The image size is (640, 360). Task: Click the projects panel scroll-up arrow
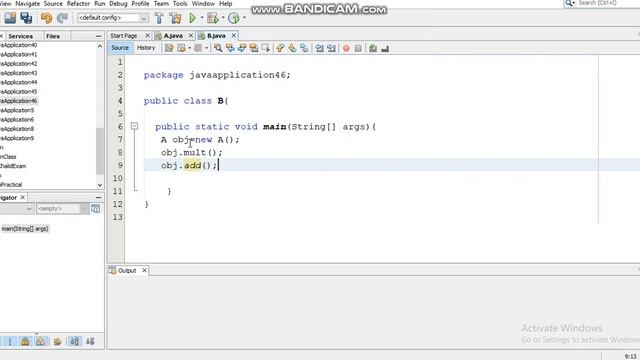click(x=100, y=47)
